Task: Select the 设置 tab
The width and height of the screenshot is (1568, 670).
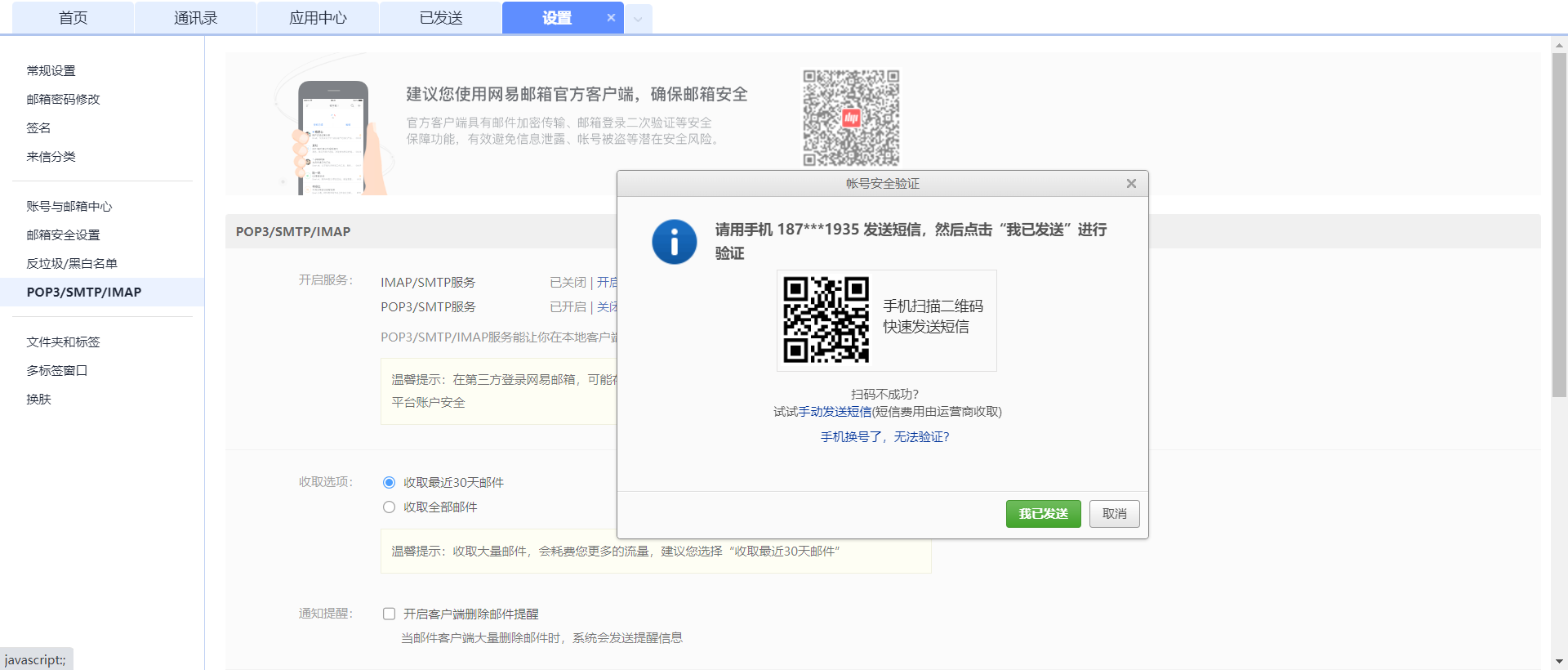Action: point(557,18)
